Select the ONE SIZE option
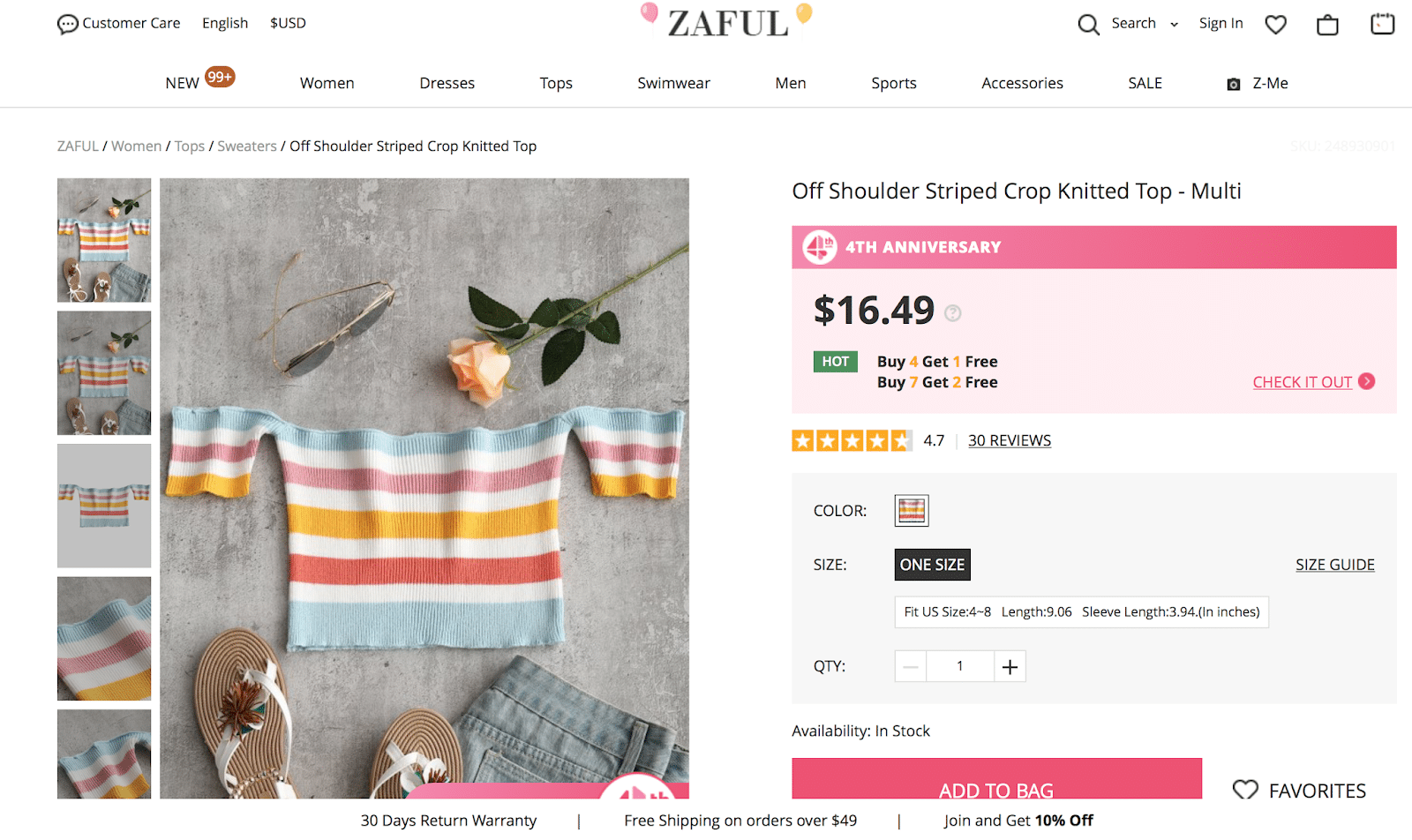This screenshot has height=840, width=1412. pyautogui.click(x=932, y=565)
